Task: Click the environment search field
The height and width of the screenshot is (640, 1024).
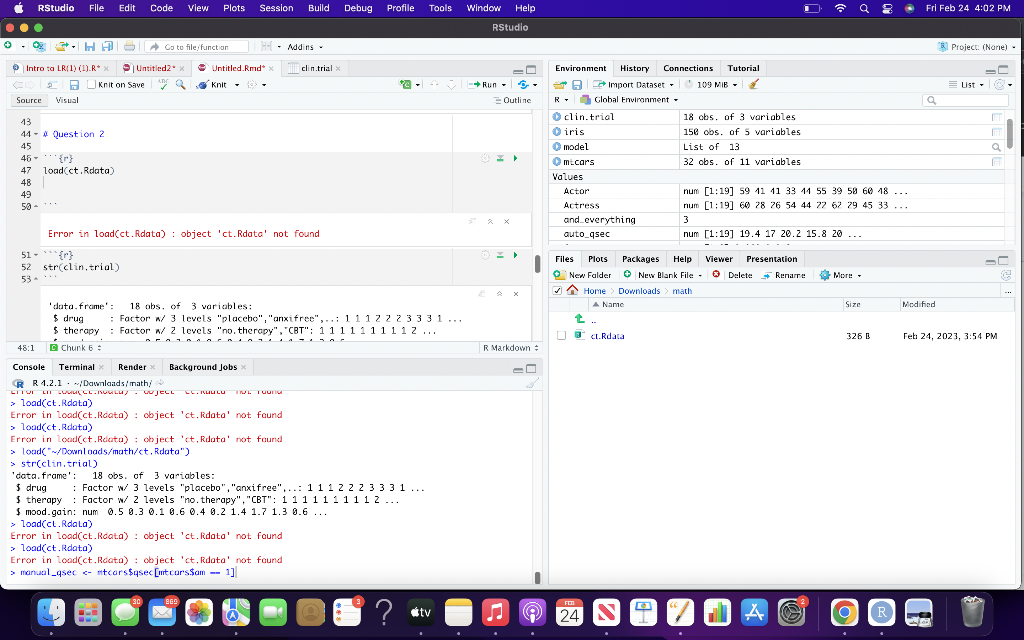Action: (x=965, y=100)
